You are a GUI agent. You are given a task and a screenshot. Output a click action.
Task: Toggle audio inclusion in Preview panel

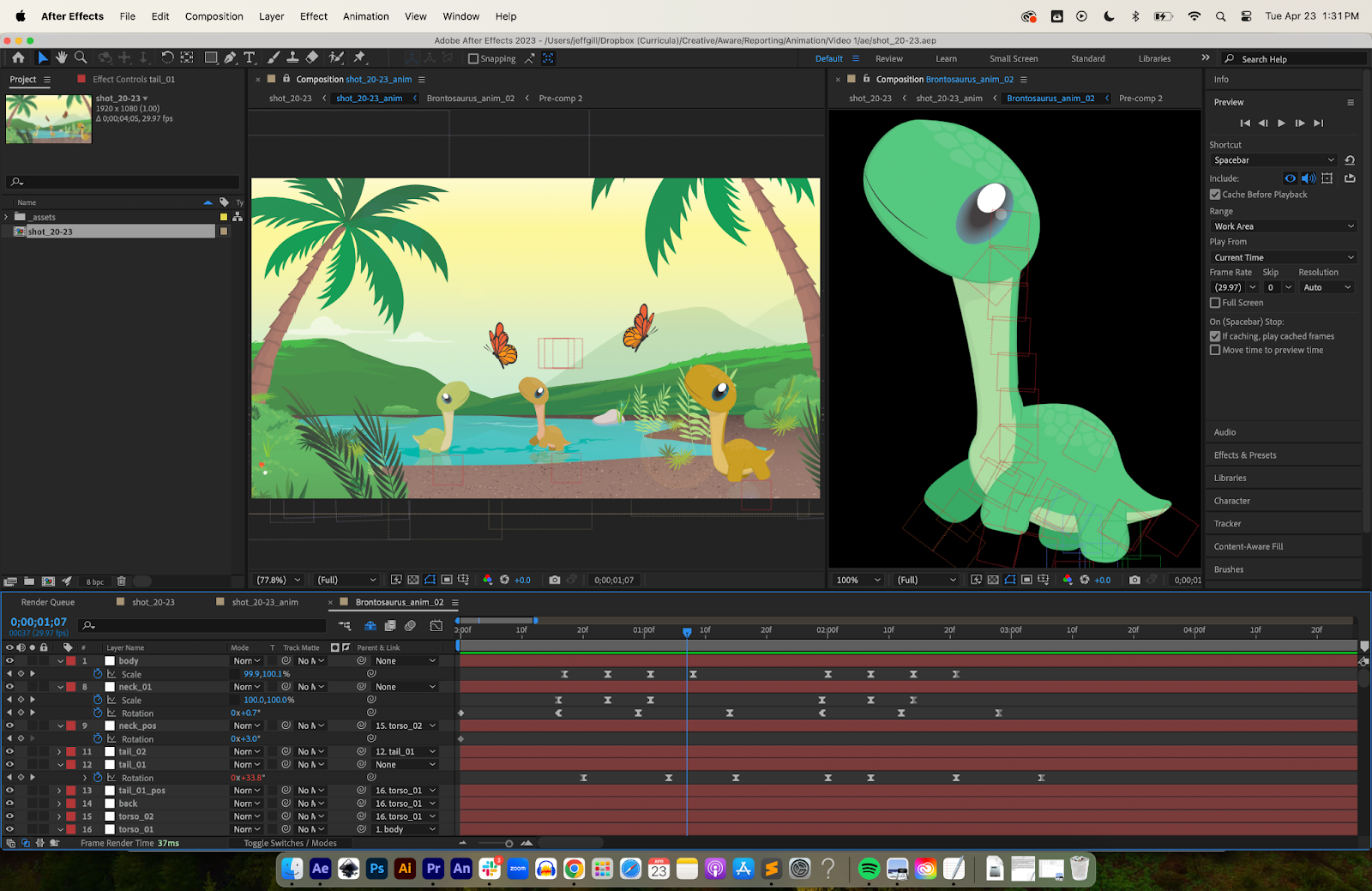1309,178
